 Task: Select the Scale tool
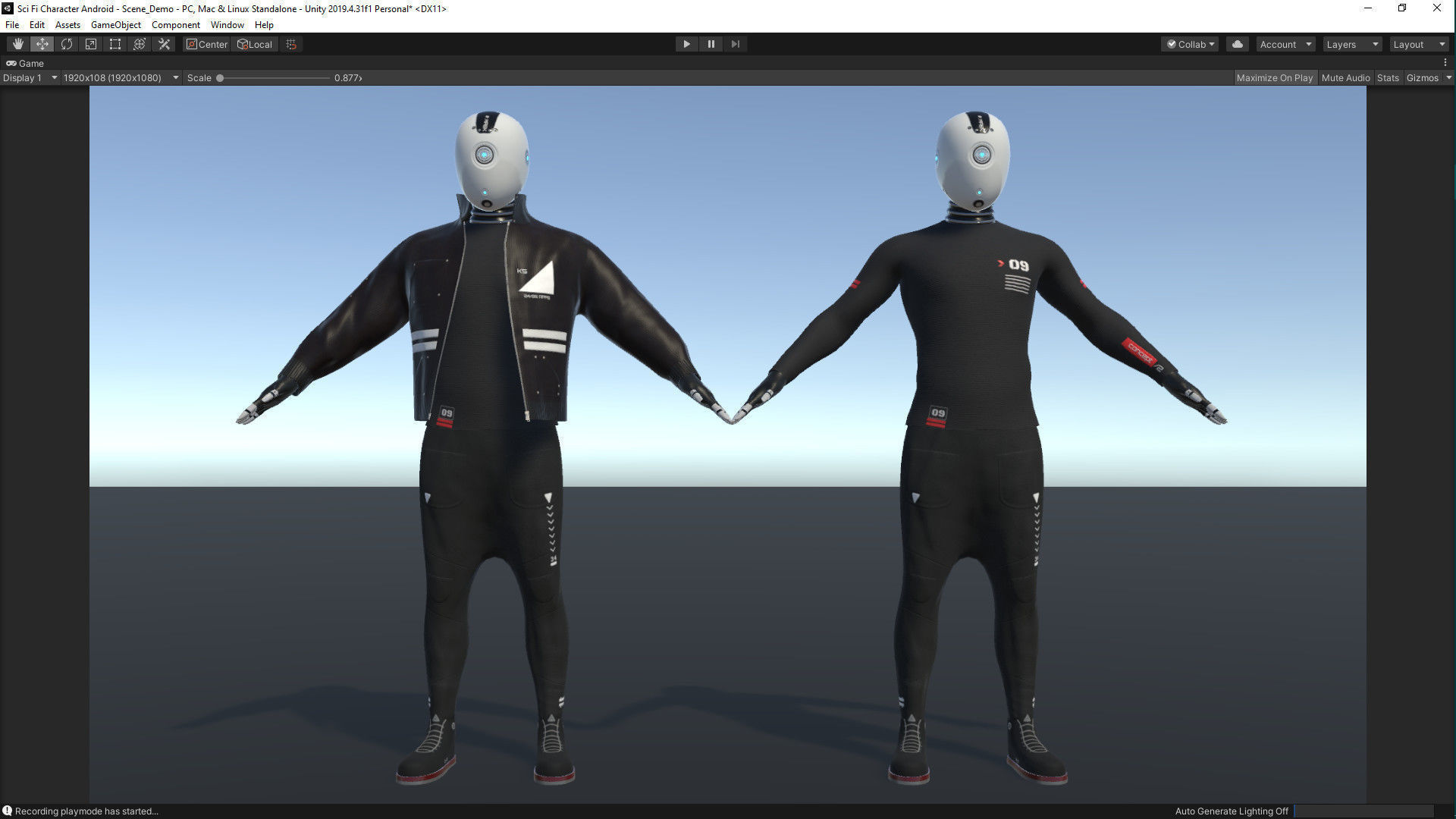click(91, 44)
